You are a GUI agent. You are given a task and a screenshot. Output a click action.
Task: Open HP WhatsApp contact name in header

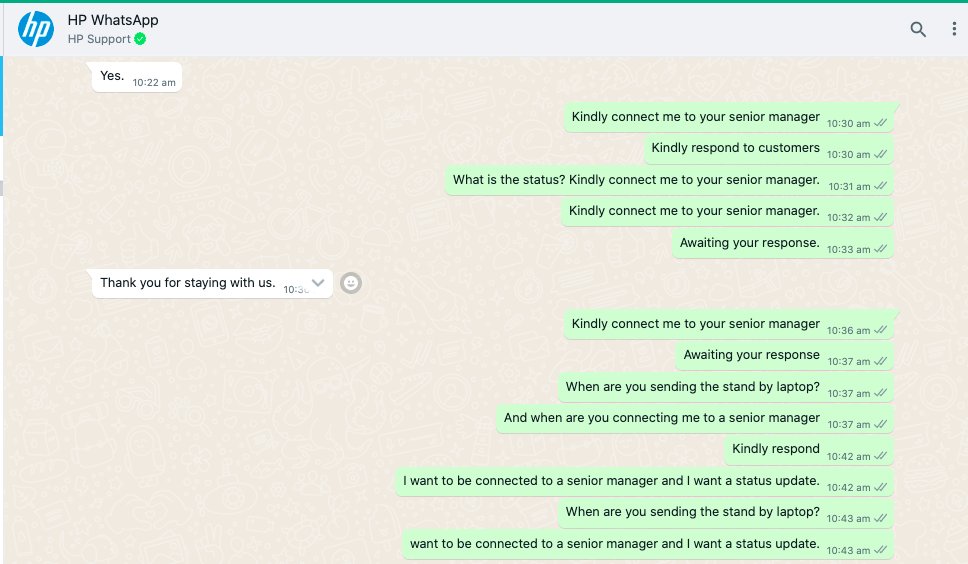[x=113, y=20]
